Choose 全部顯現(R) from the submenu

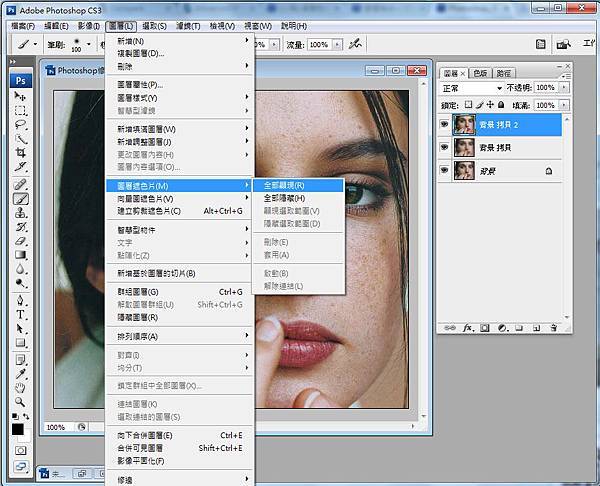pyautogui.click(x=298, y=186)
